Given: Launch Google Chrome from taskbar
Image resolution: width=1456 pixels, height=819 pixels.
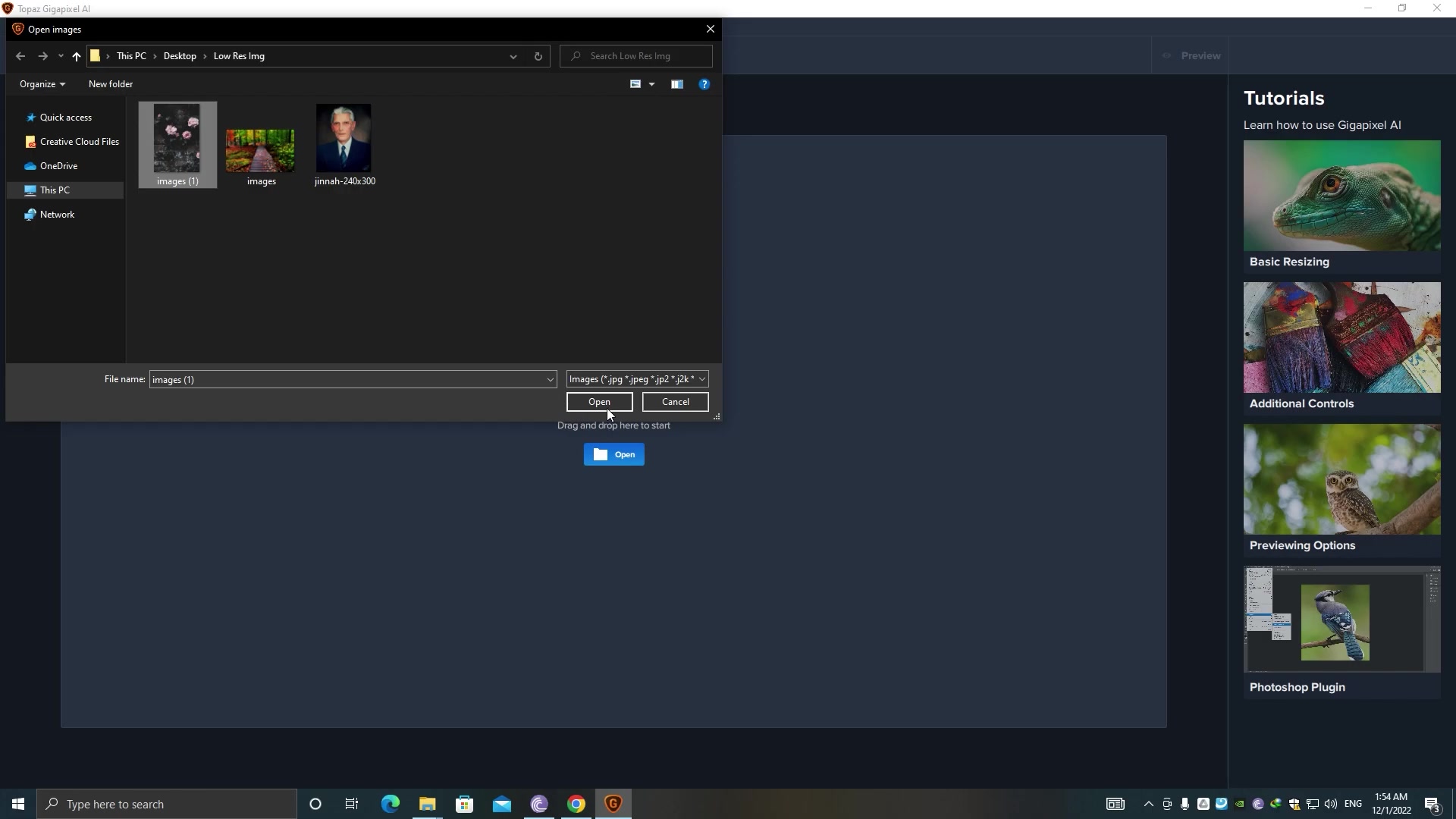Looking at the screenshot, I should 576,804.
